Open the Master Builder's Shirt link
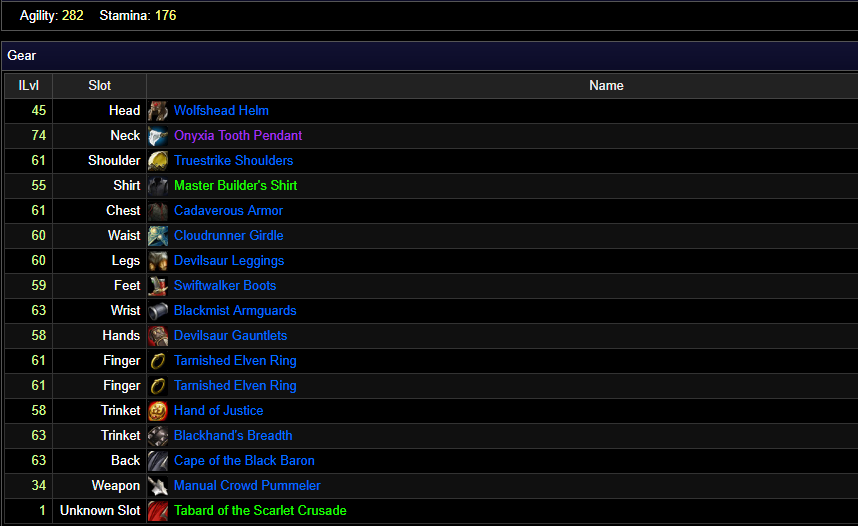Image resolution: width=858 pixels, height=526 pixels. (235, 186)
